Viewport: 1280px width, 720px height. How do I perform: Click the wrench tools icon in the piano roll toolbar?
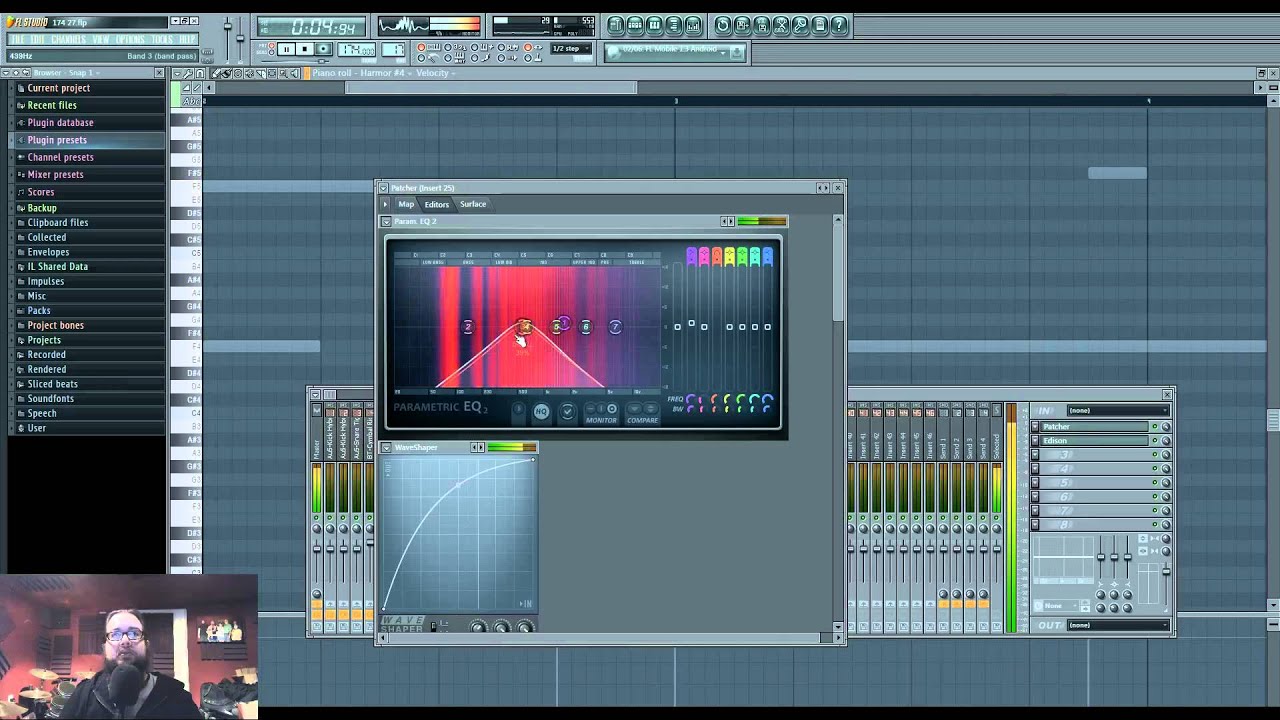[x=187, y=73]
